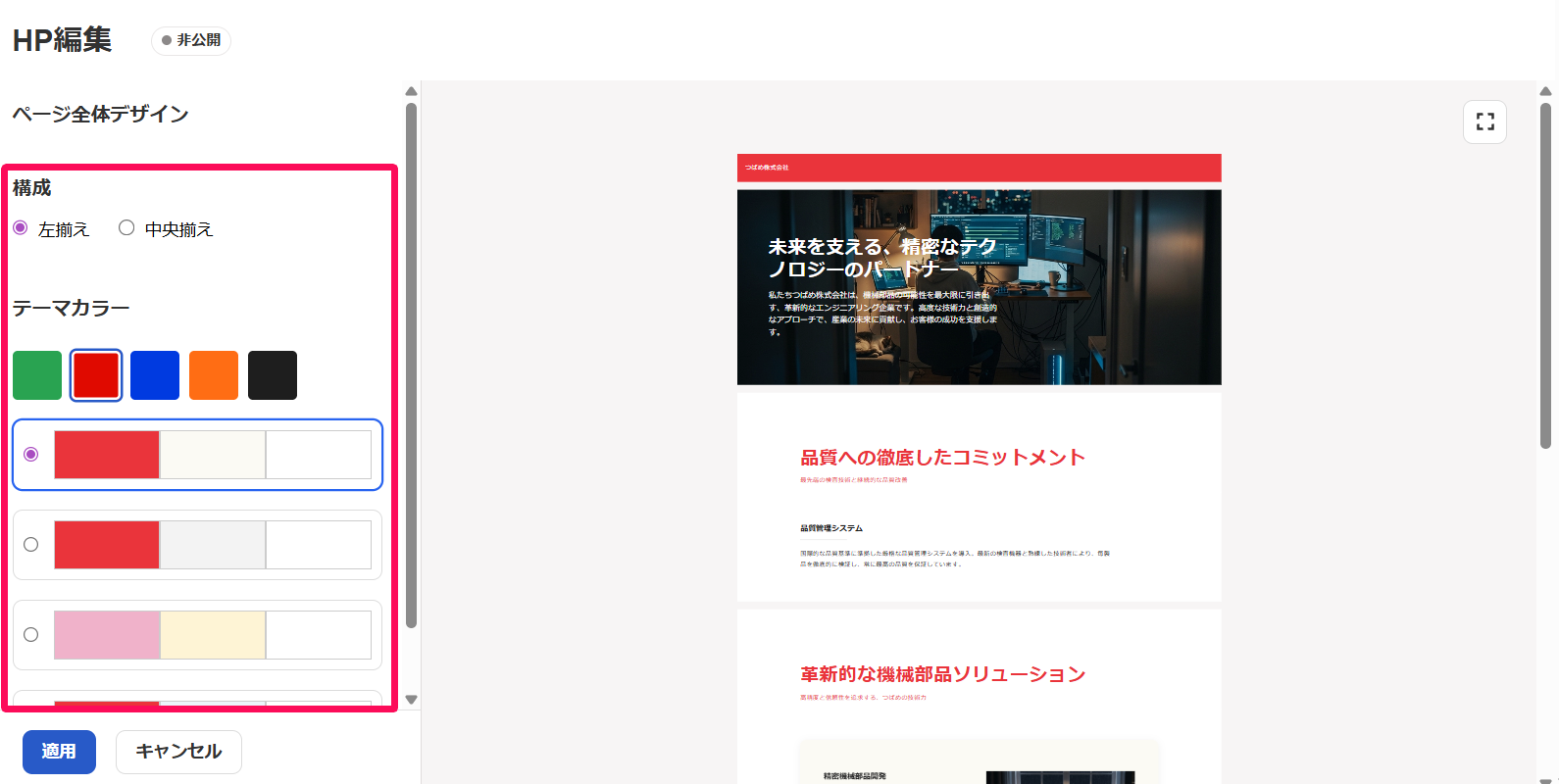
Task: Click left panel scrollbar up arrow
Action: pos(411,91)
